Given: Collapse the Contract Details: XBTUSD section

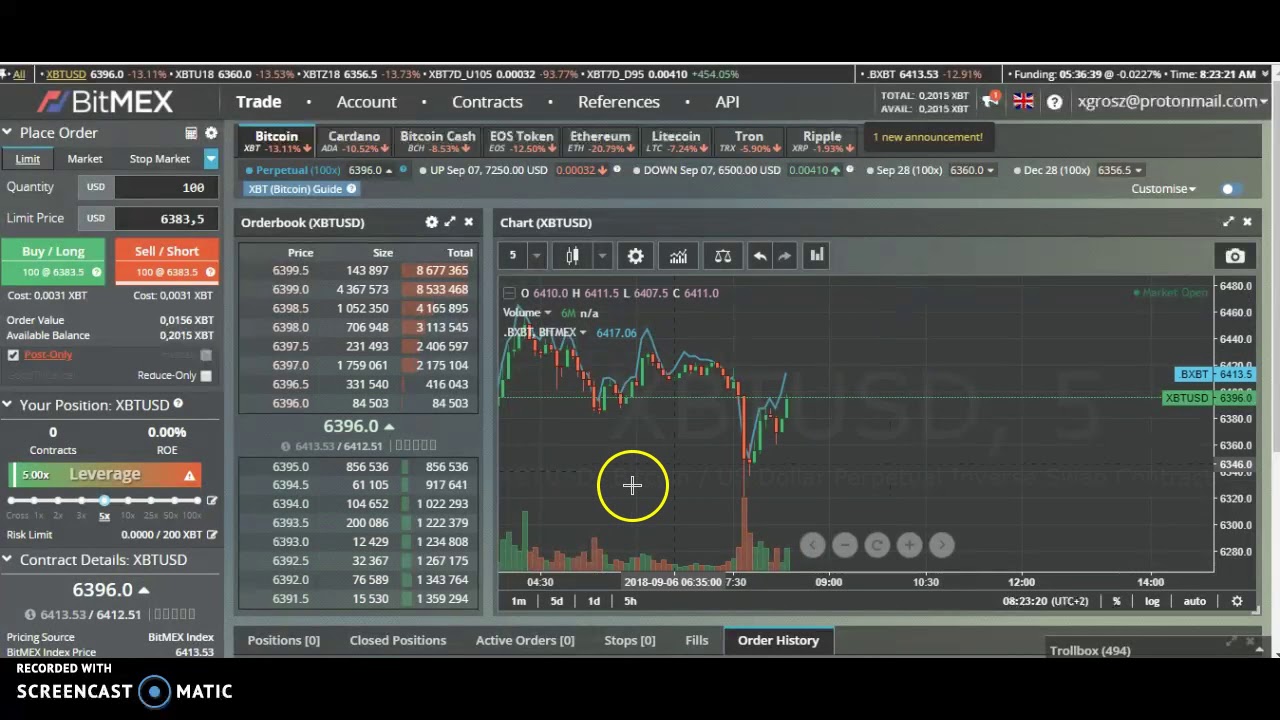Looking at the screenshot, I should 7,560.
